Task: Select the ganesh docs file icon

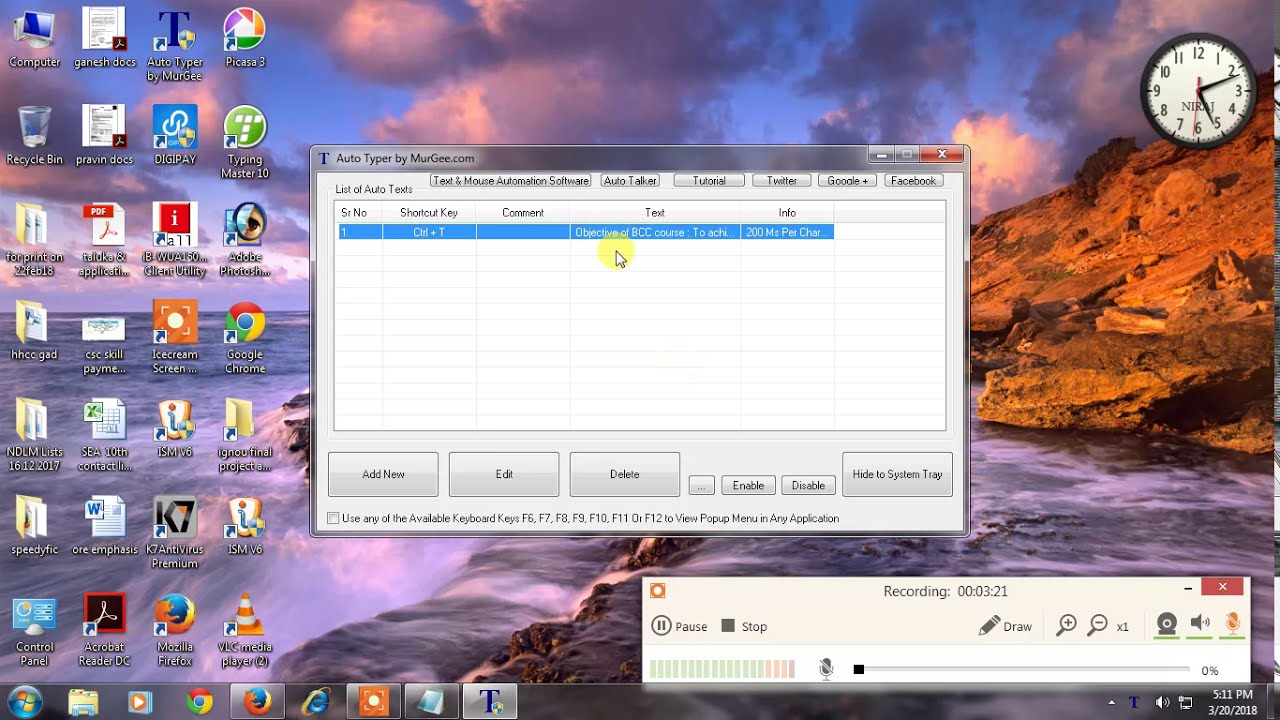Action: pos(105,38)
